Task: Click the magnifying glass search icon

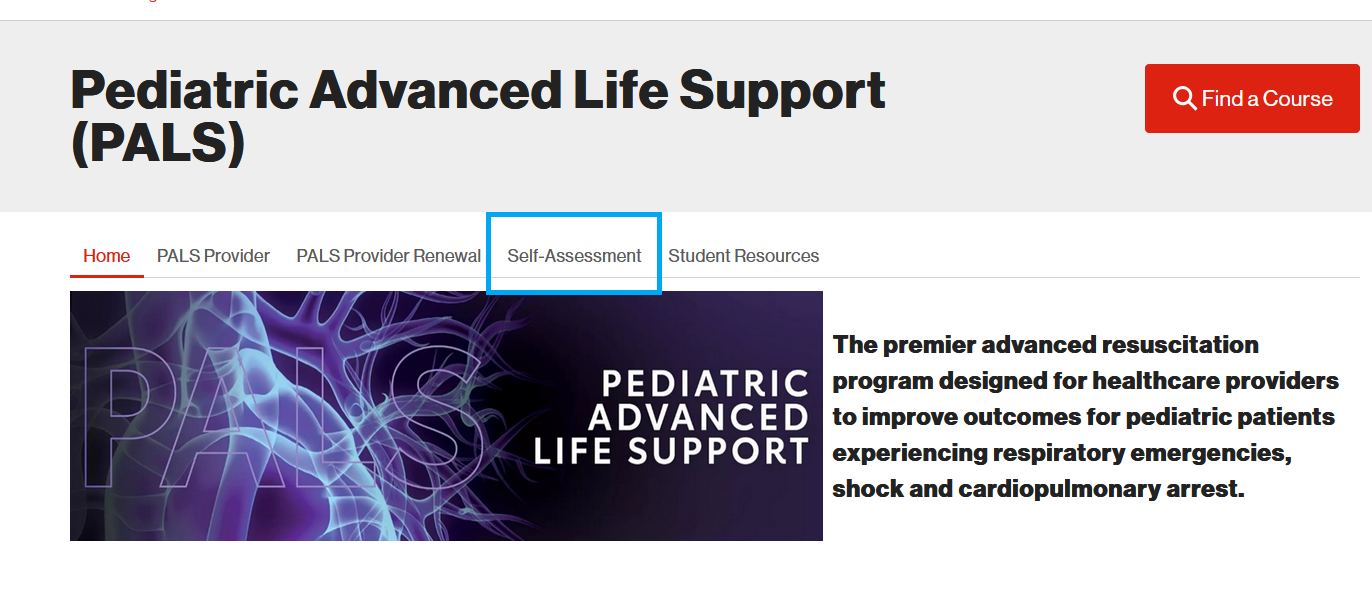Action: tap(1185, 98)
